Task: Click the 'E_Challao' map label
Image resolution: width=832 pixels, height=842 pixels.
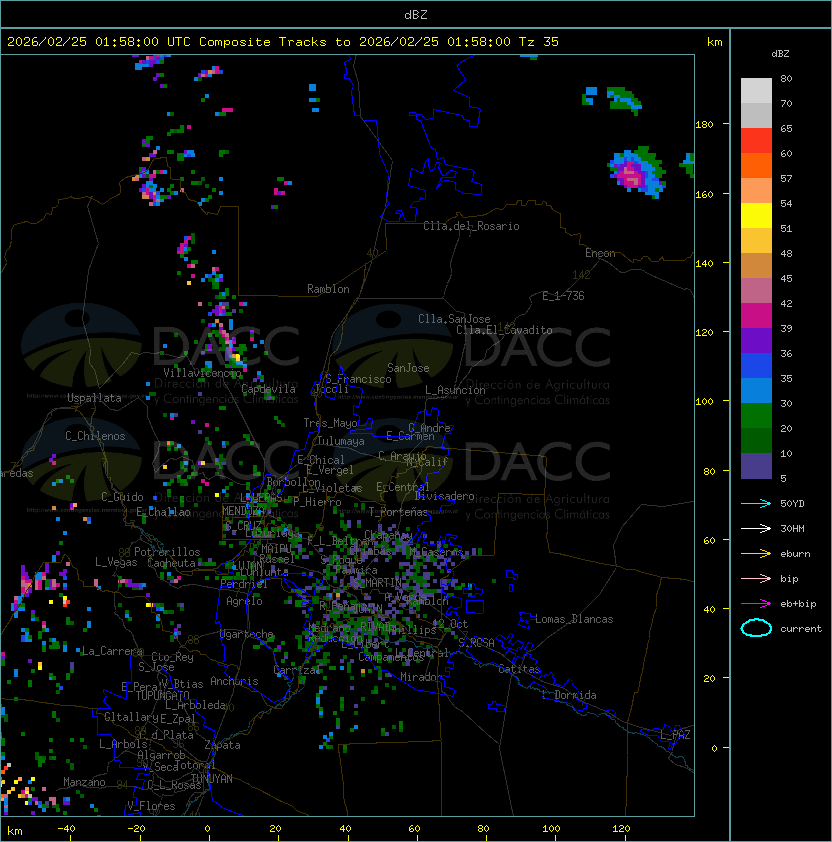Action: coord(163,512)
